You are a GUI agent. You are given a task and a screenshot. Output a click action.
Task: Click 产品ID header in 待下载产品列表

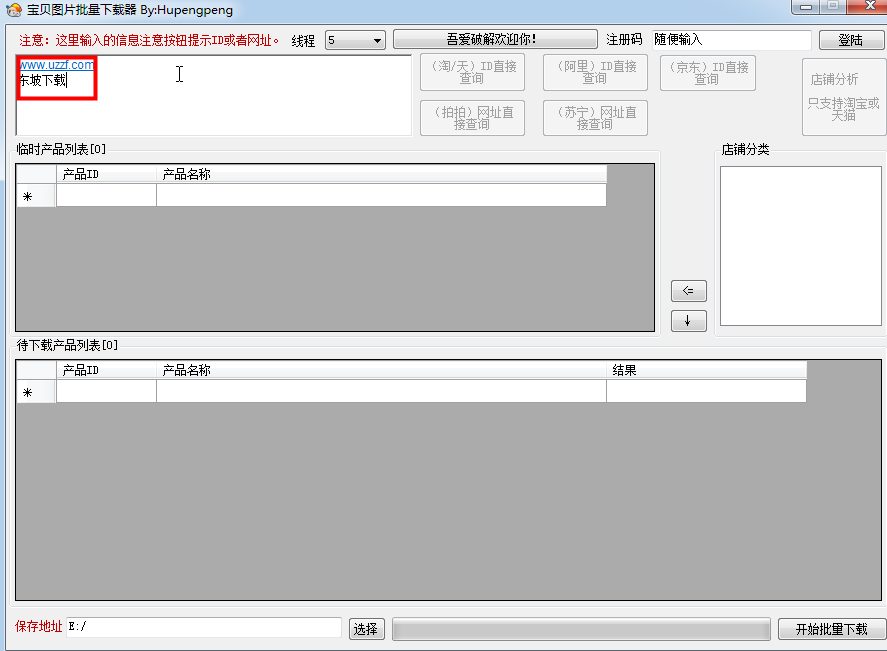[106, 370]
